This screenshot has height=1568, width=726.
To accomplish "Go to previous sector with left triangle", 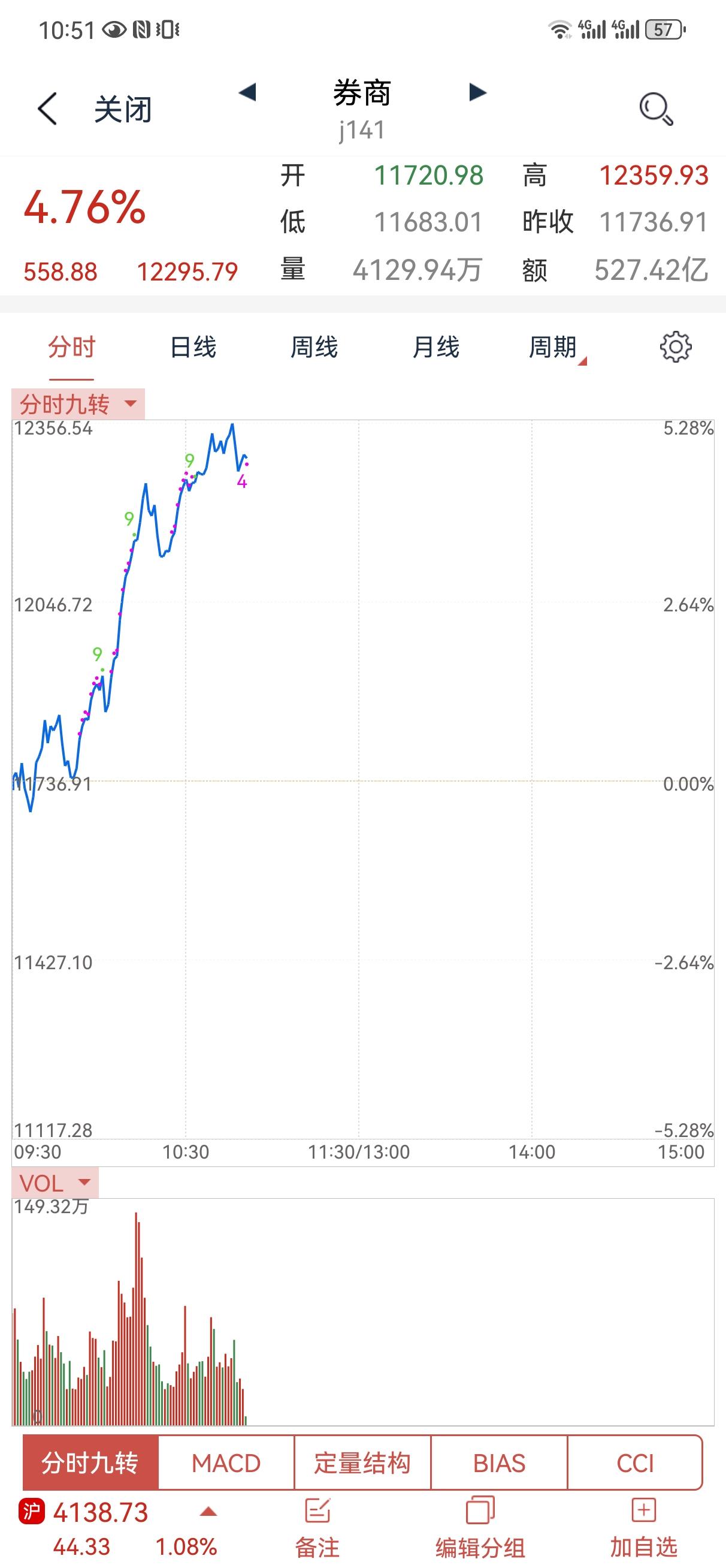I will pyautogui.click(x=247, y=92).
